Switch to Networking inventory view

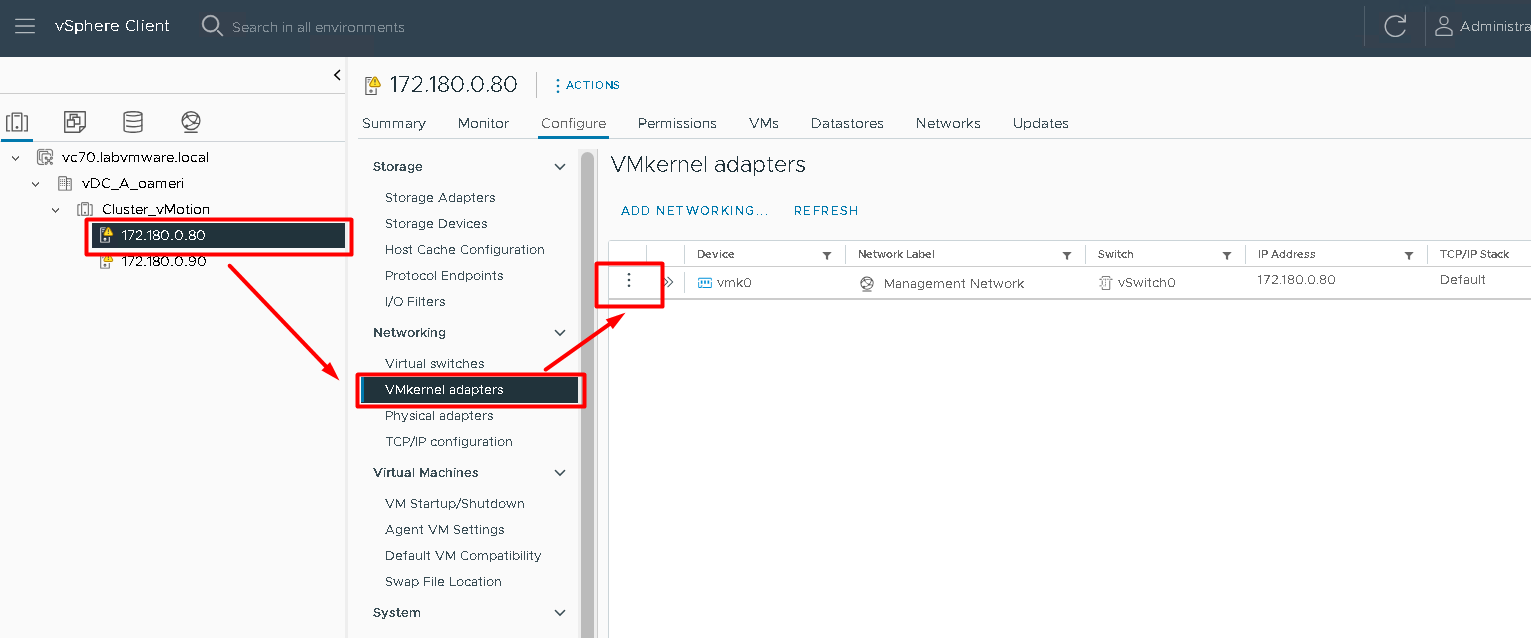191,122
